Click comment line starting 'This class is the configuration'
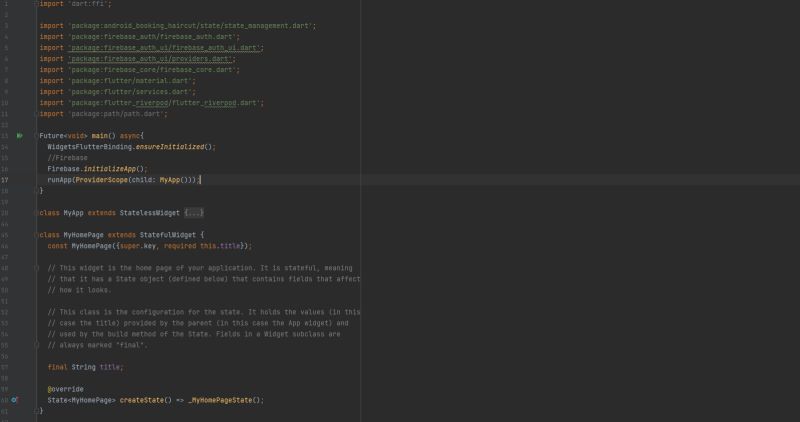The image size is (800, 422). pos(204,312)
